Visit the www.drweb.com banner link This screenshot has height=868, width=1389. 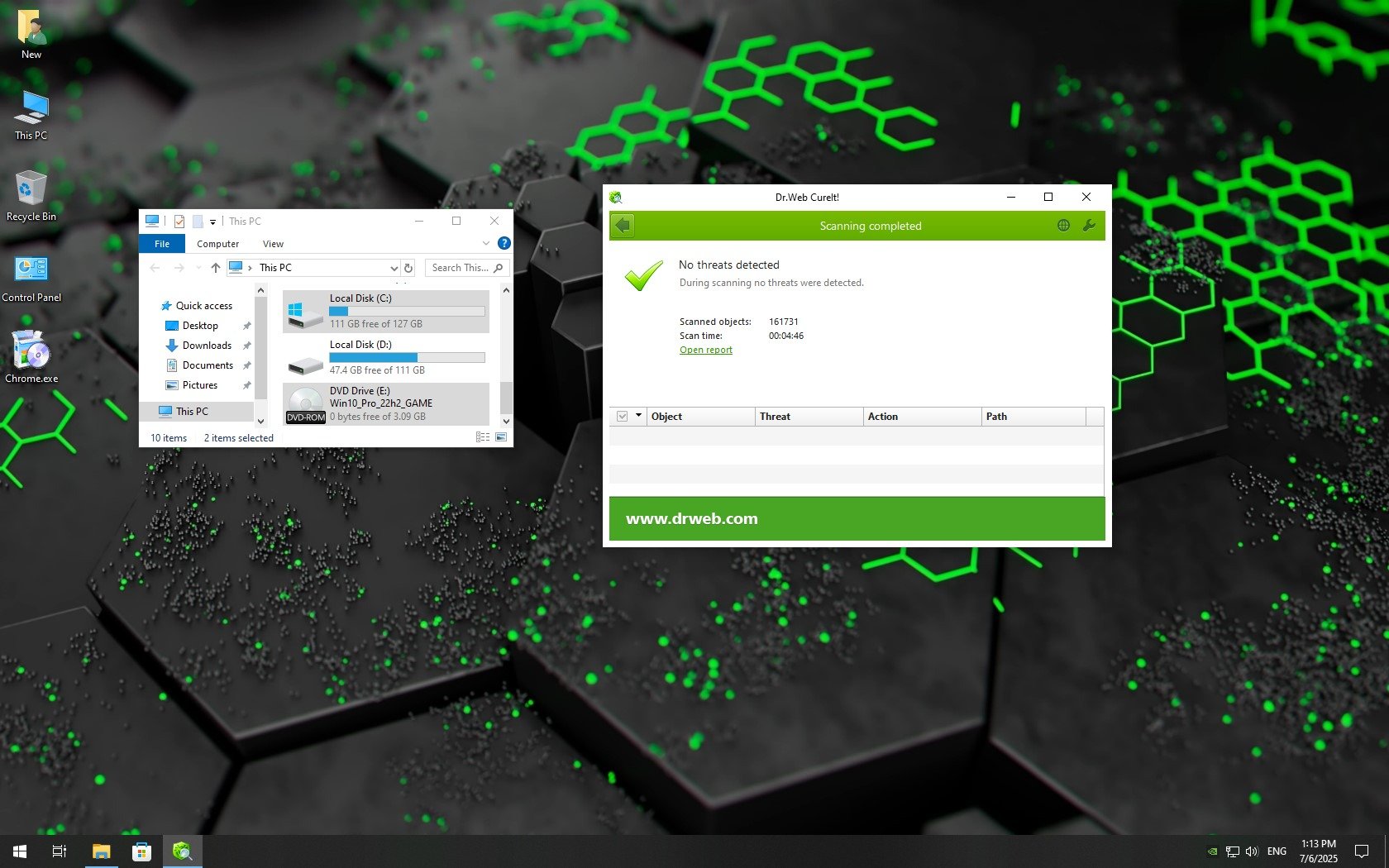pos(692,519)
